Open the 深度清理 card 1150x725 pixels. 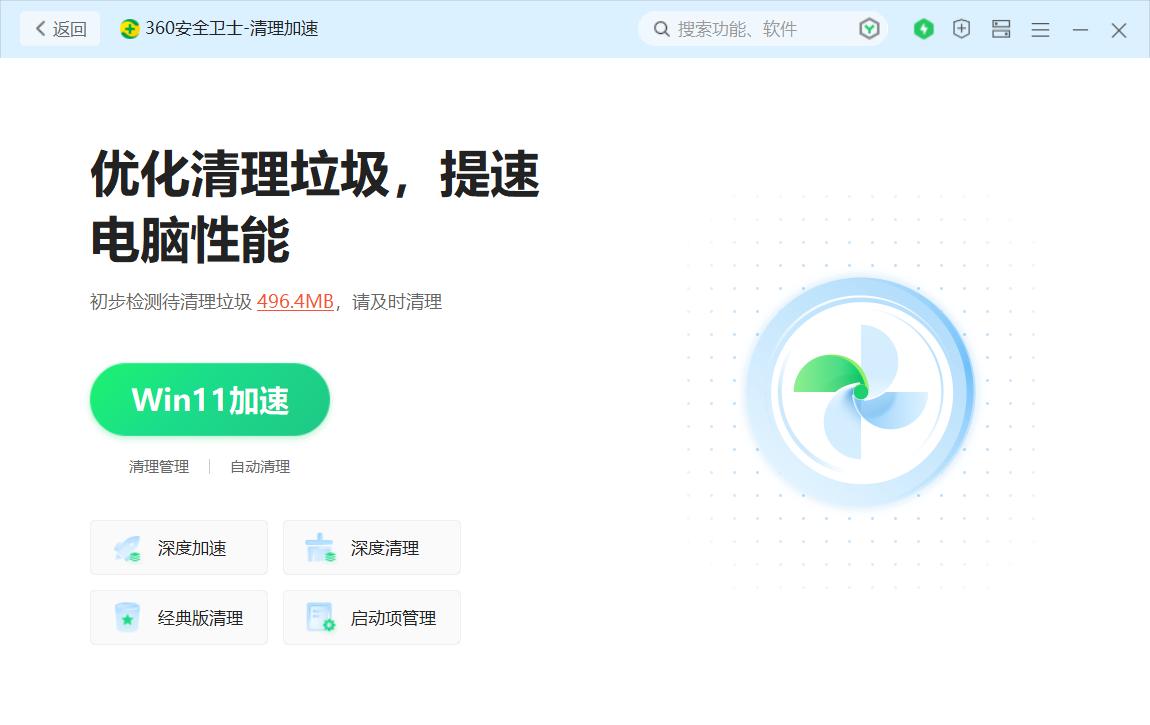pos(371,547)
